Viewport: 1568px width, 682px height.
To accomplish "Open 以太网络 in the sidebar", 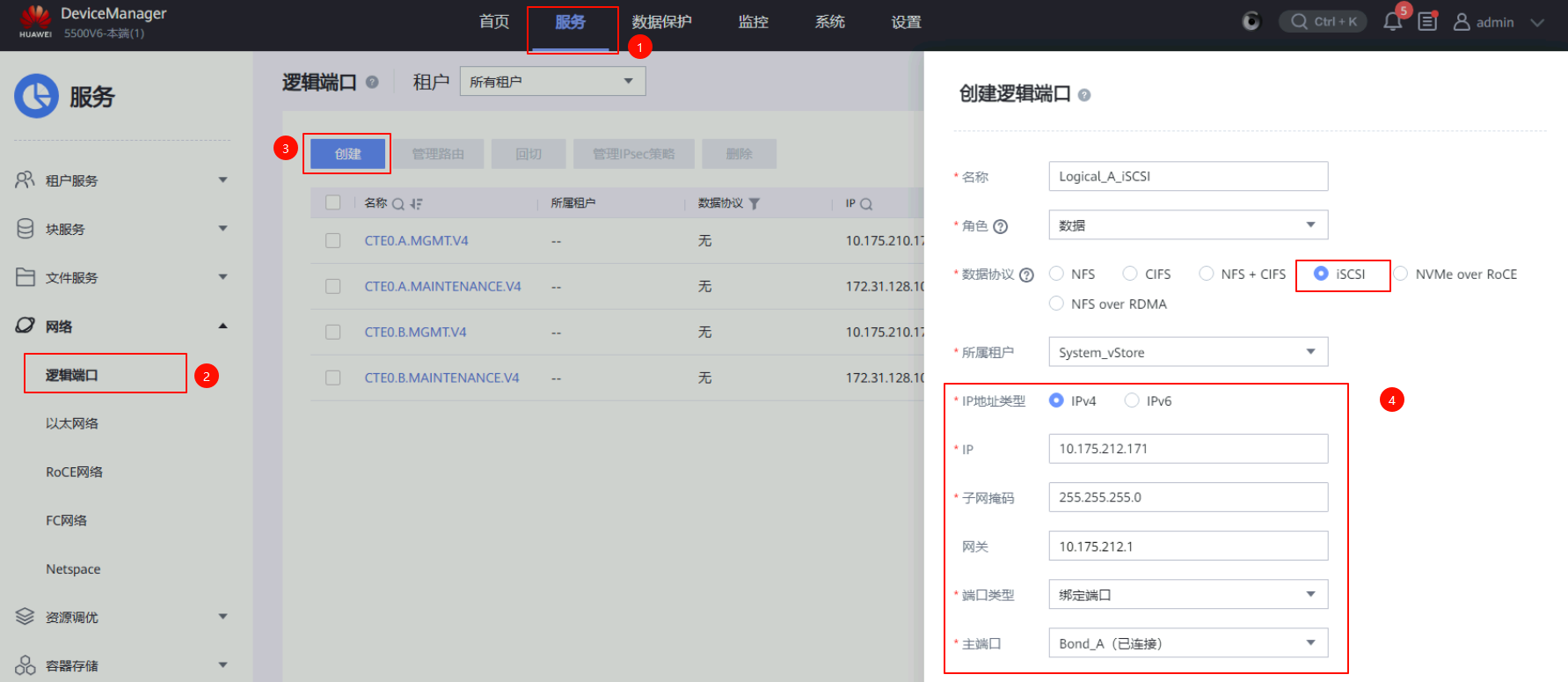I will pos(72,423).
